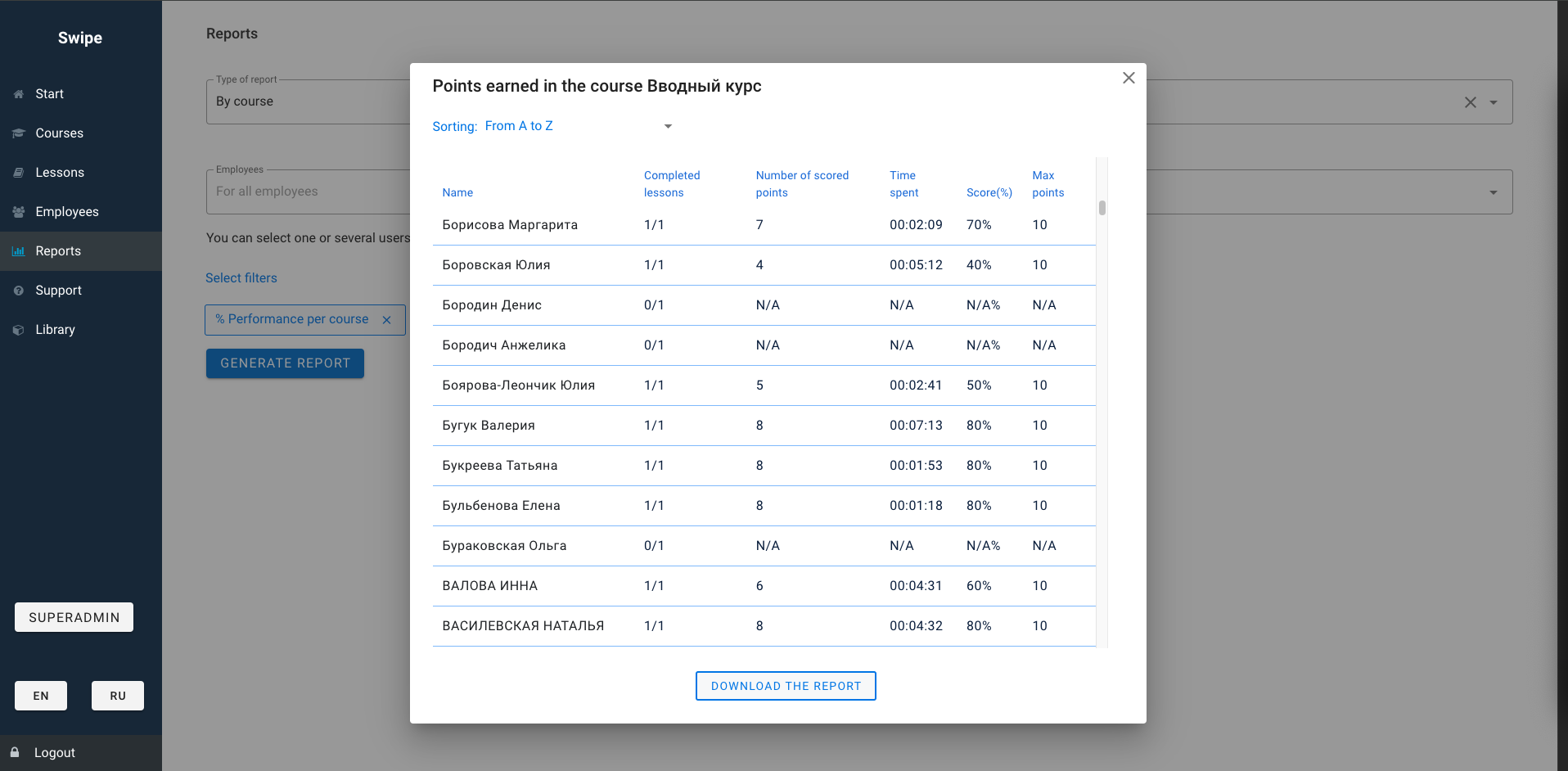Switch interface language to EN

pyautogui.click(x=41, y=696)
